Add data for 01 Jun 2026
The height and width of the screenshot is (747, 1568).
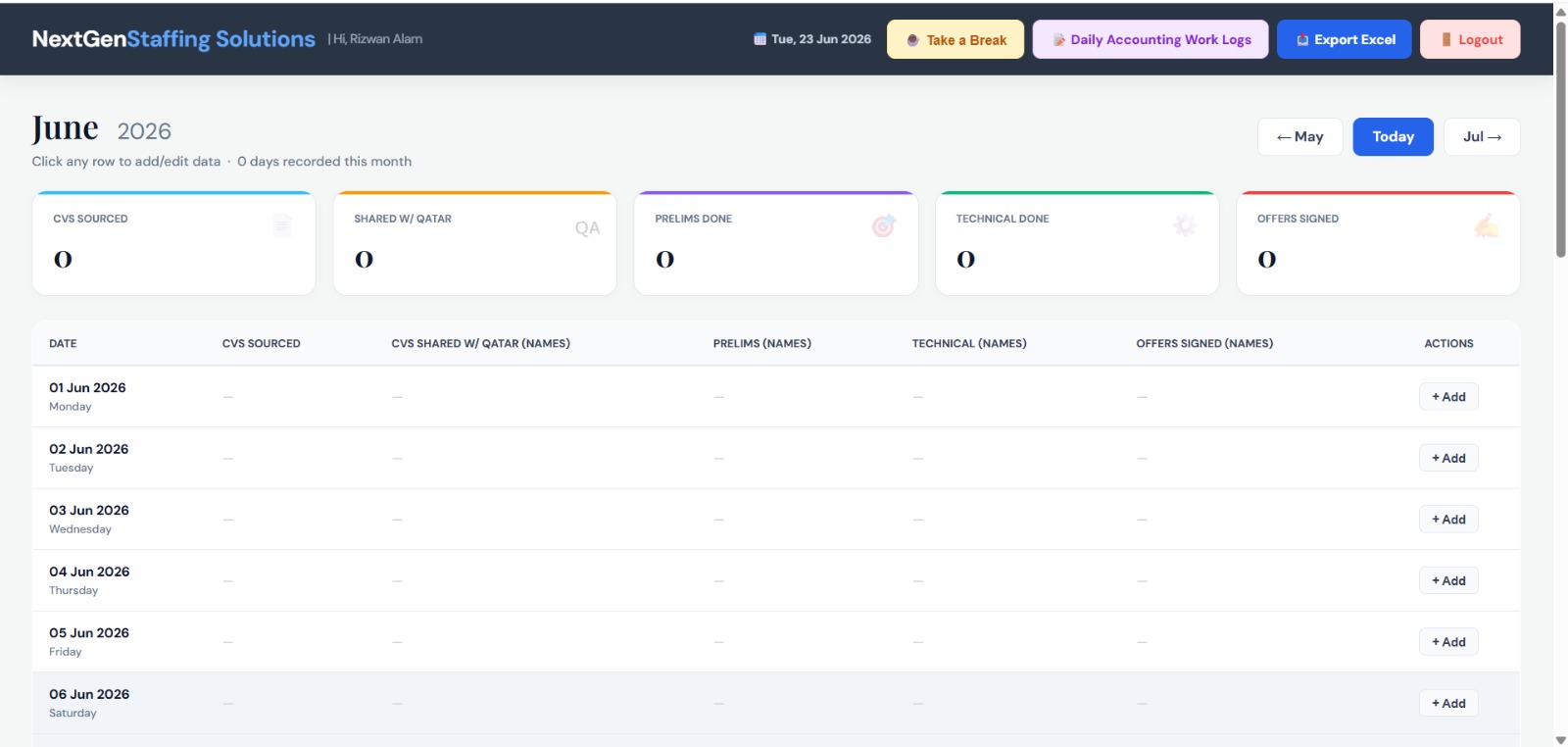(x=1448, y=397)
